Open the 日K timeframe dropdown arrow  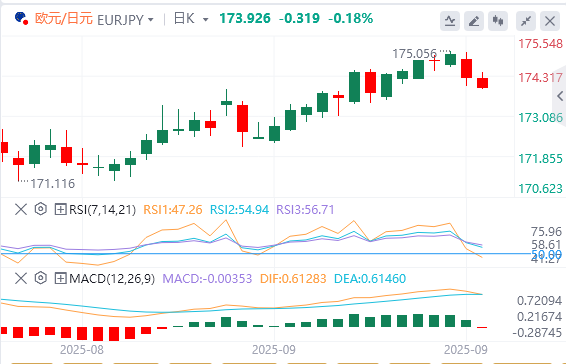(205, 20)
